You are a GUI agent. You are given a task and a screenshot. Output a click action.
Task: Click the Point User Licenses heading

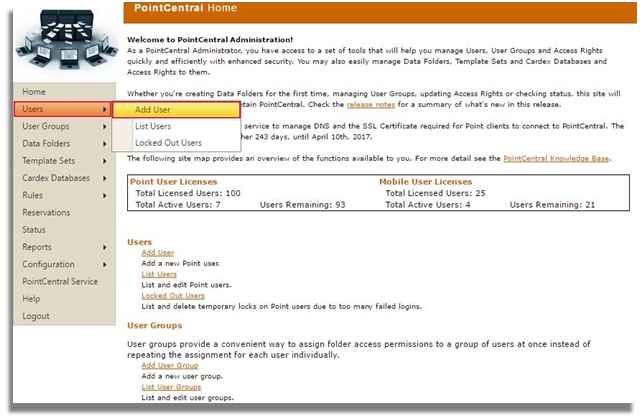coord(173,182)
